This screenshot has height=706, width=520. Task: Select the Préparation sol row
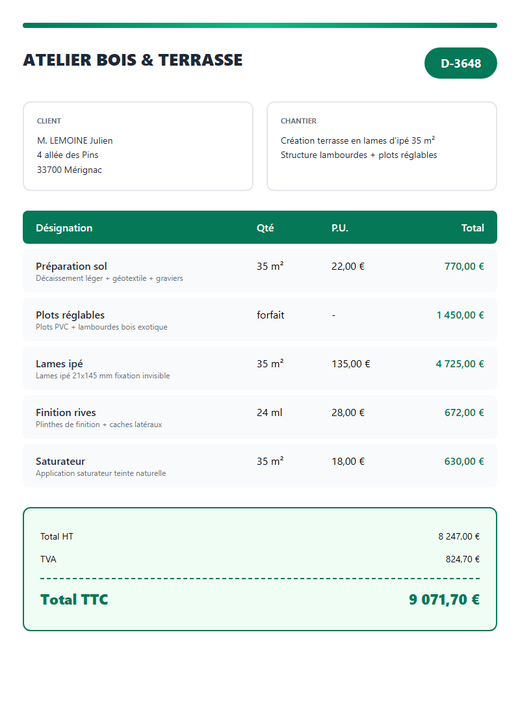point(260,271)
